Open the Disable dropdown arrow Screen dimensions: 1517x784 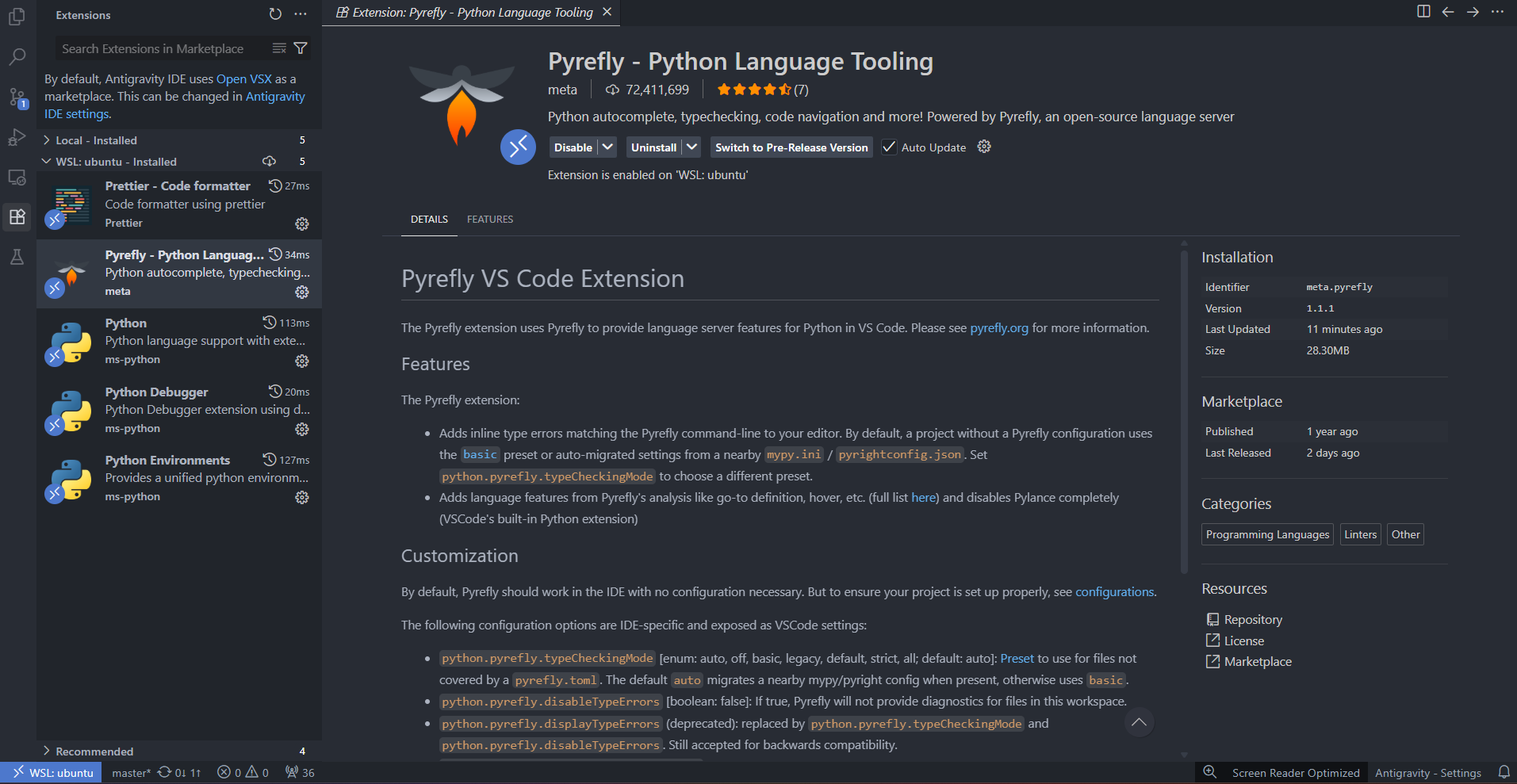[x=607, y=147]
